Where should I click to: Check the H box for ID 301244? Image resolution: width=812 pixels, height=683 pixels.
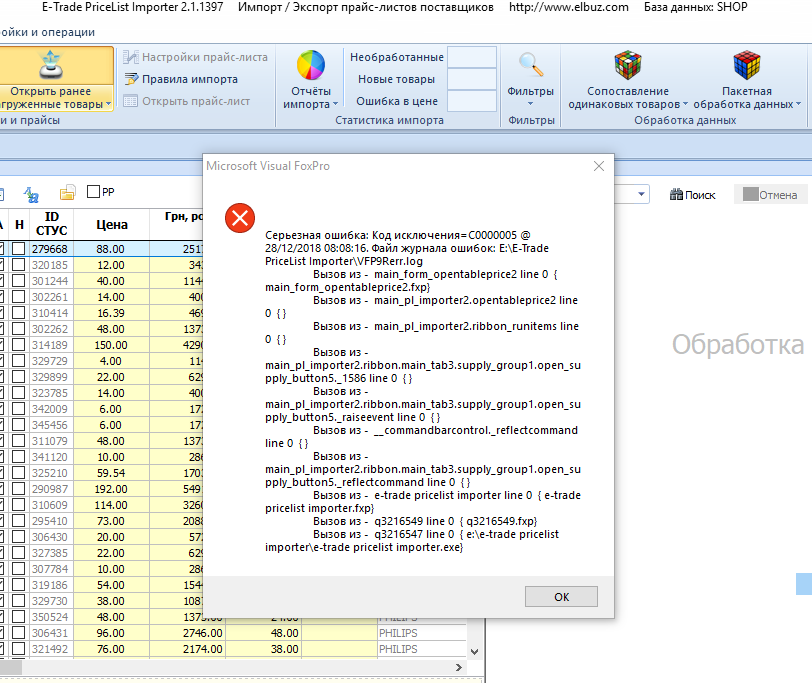(x=19, y=281)
